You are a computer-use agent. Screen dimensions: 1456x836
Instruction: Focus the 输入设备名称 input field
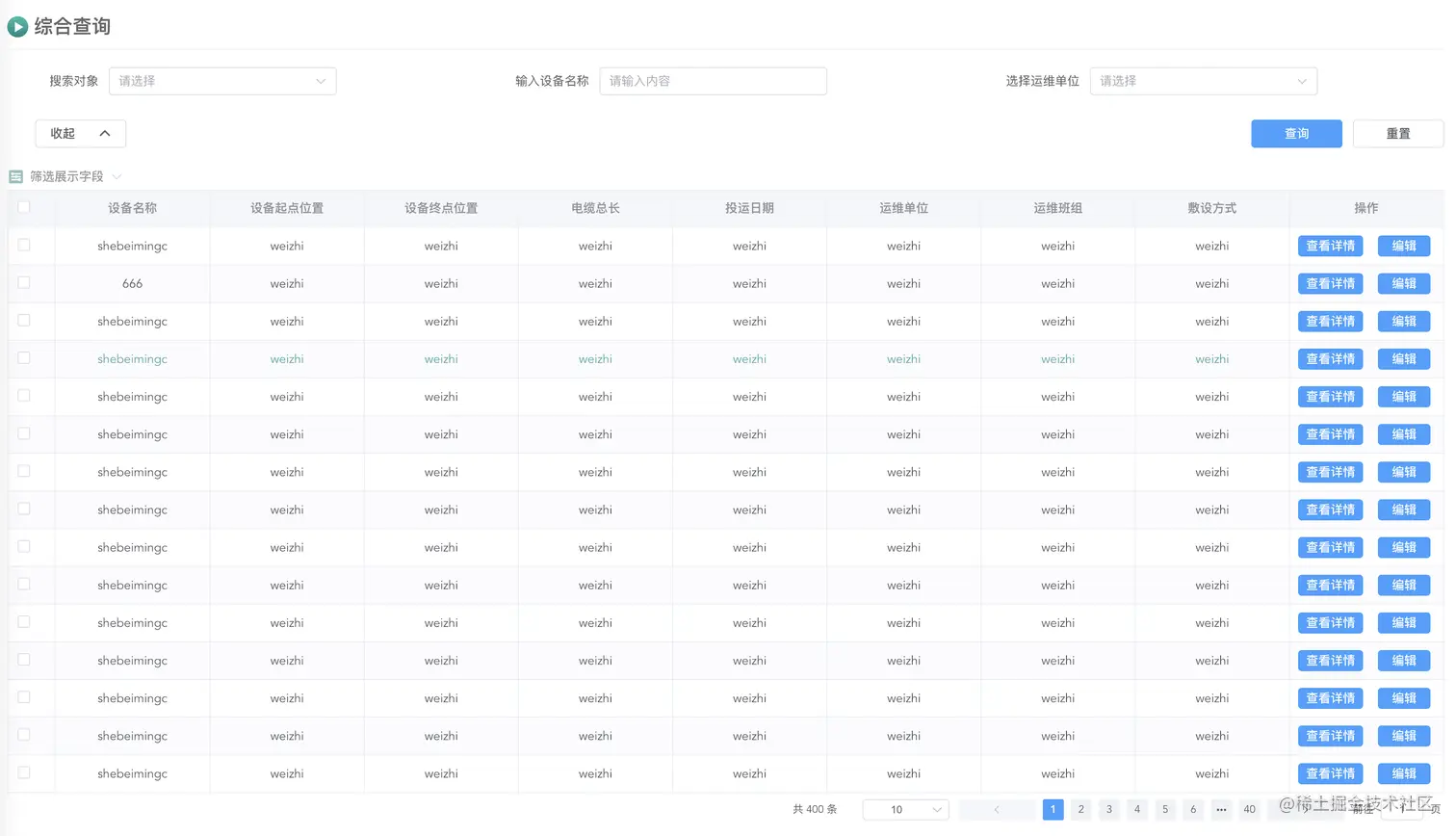pyautogui.click(x=713, y=81)
